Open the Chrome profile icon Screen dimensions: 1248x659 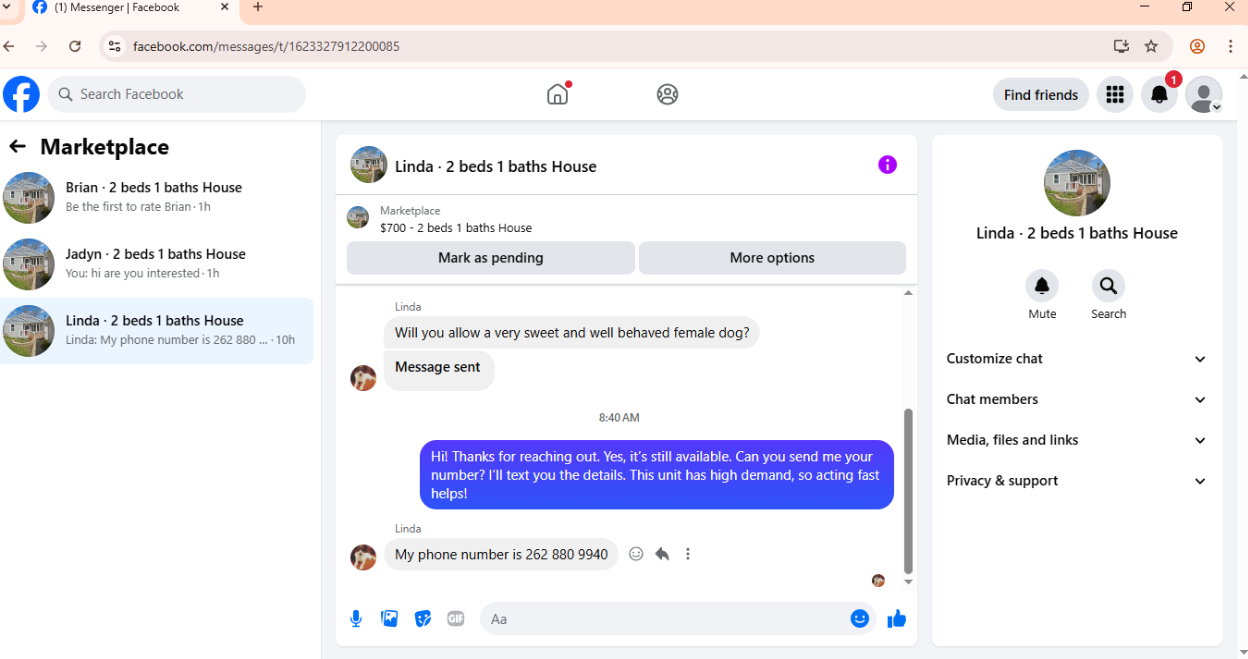[1197, 46]
